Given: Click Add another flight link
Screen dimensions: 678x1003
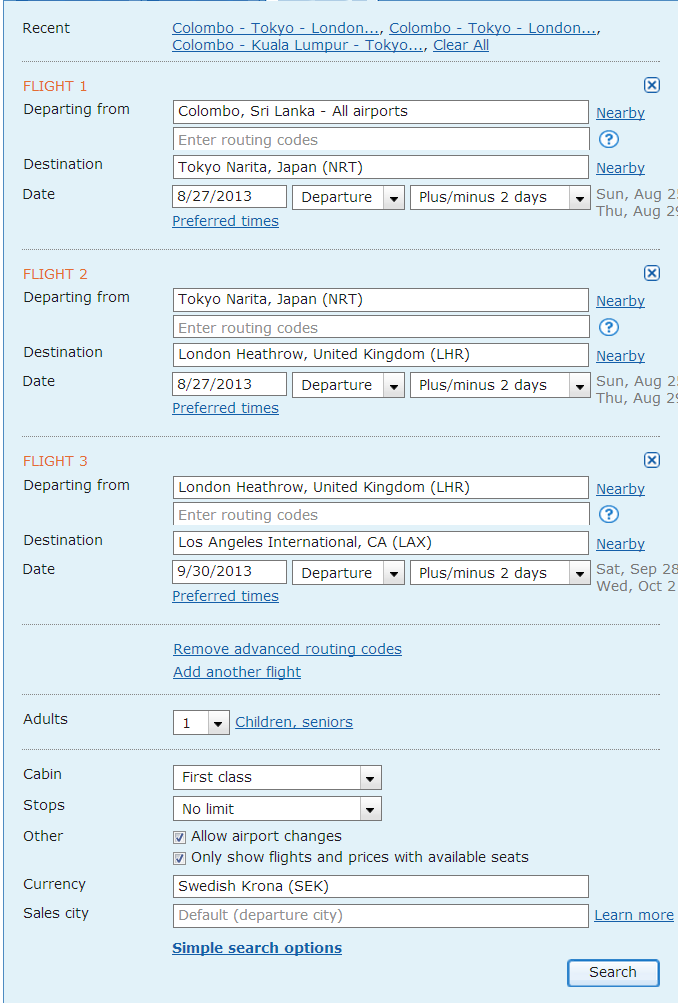Looking at the screenshot, I should click(x=237, y=672).
